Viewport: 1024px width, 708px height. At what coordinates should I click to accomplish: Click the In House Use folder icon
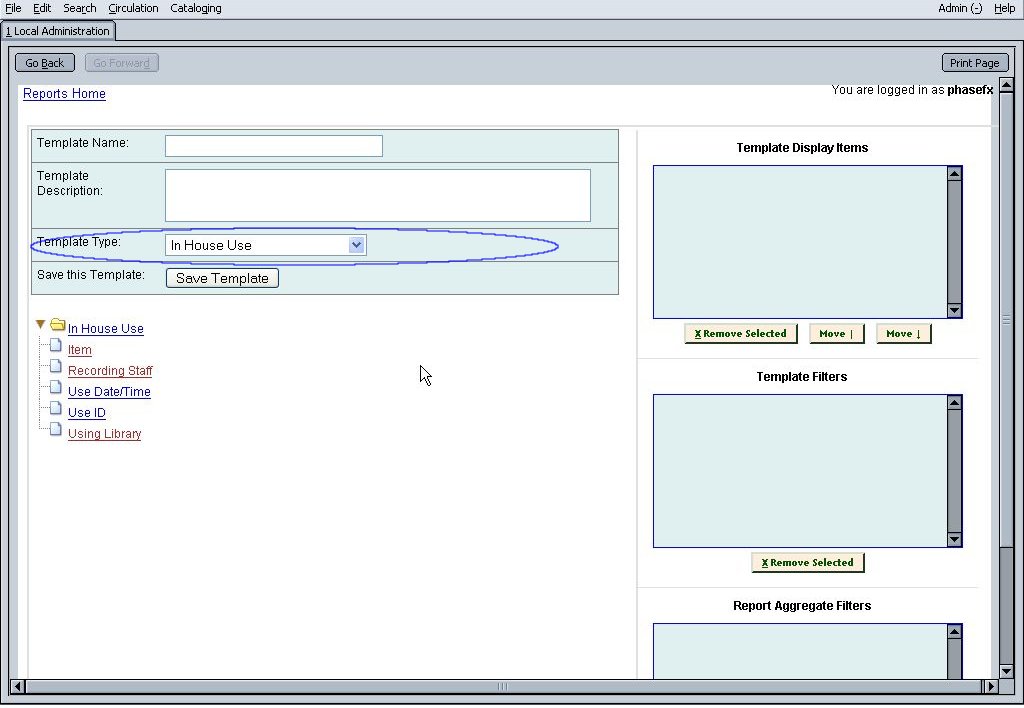[57, 325]
